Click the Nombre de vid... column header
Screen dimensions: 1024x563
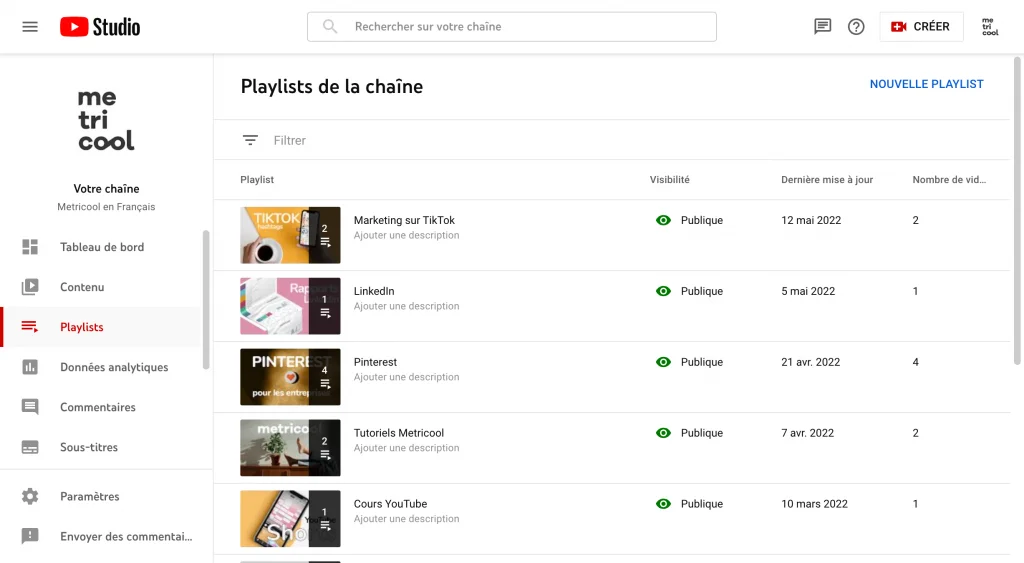(x=949, y=180)
